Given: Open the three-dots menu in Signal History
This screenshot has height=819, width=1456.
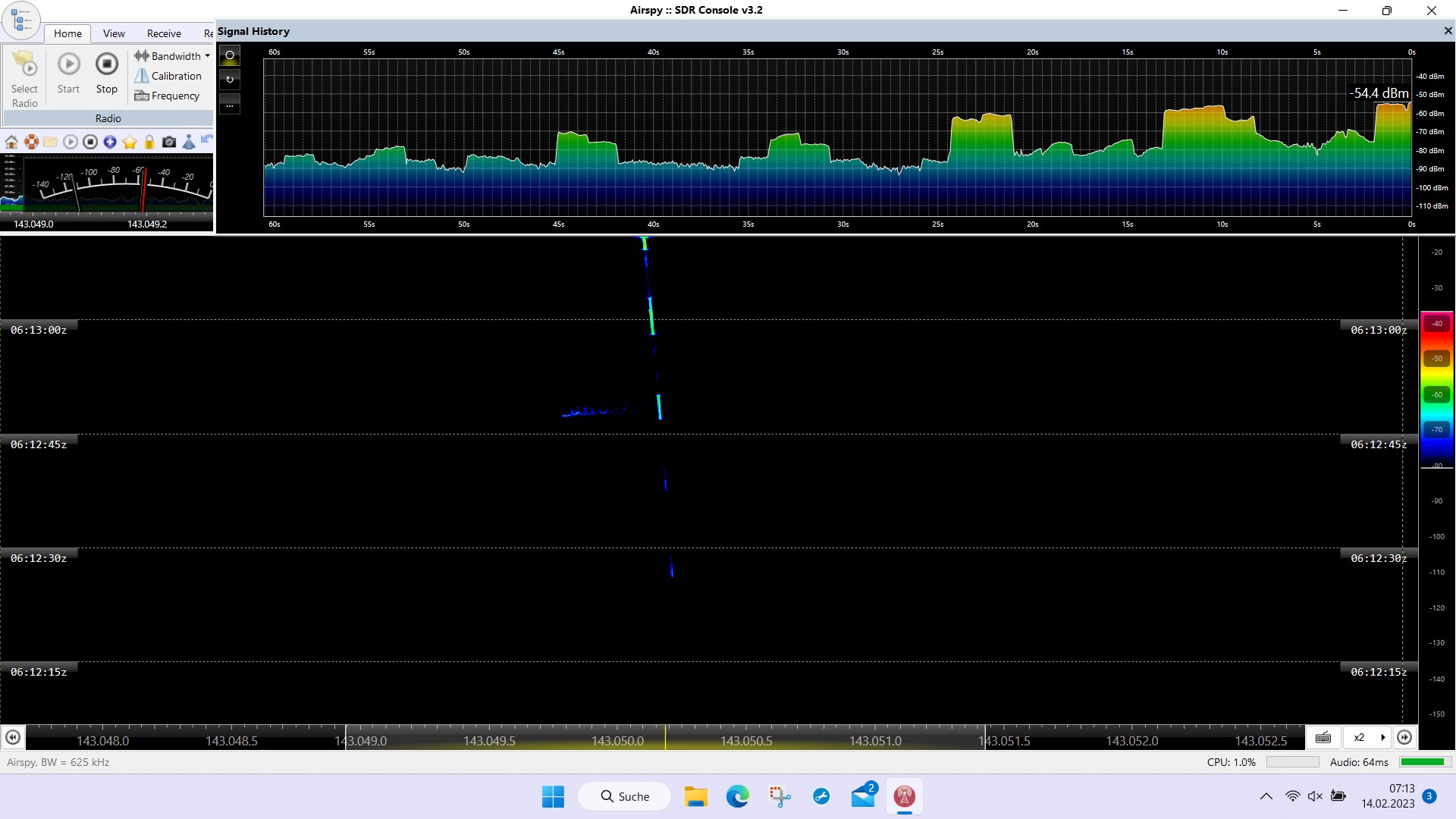Looking at the screenshot, I should pos(230,105).
